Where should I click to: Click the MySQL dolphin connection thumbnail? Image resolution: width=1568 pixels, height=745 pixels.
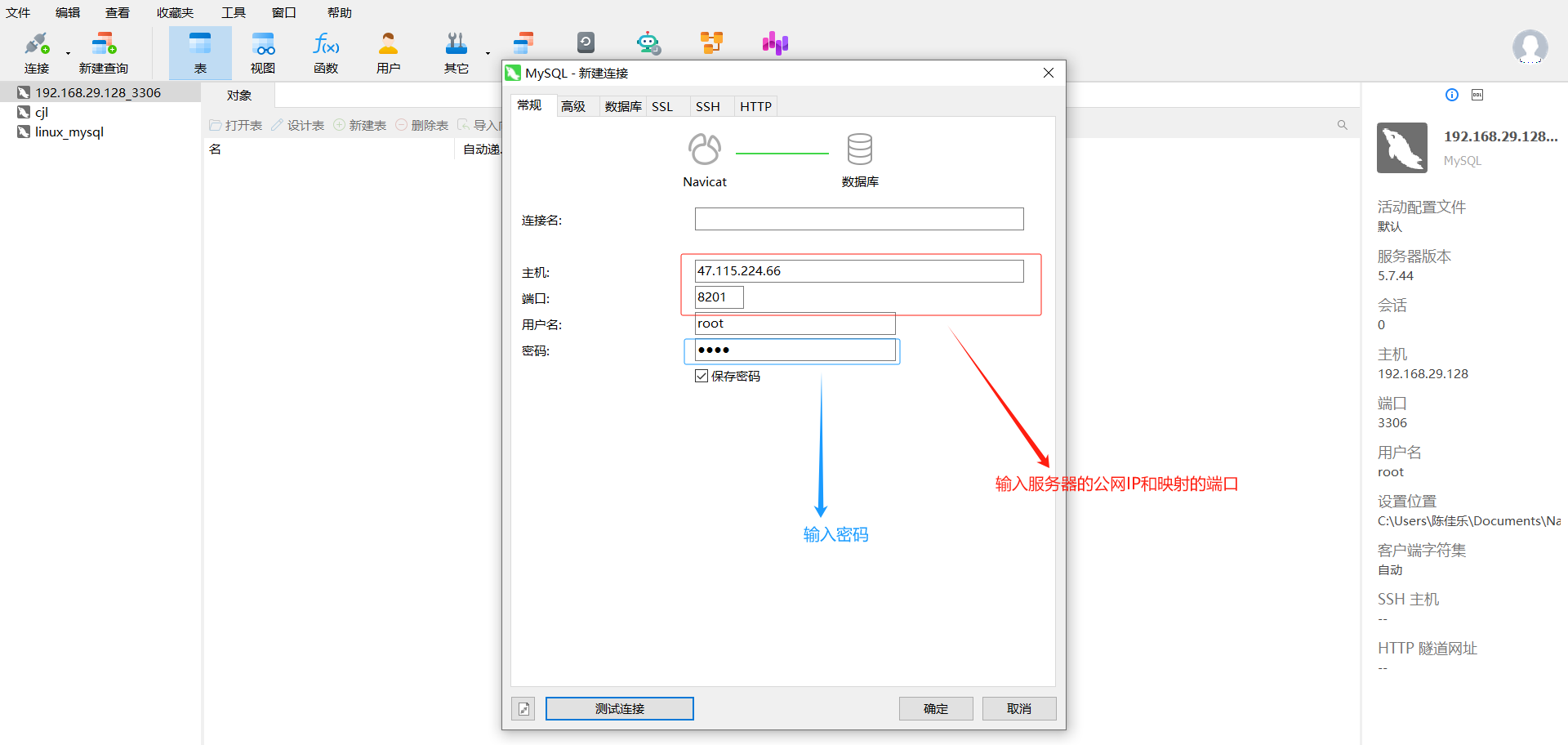[x=1402, y=148]
